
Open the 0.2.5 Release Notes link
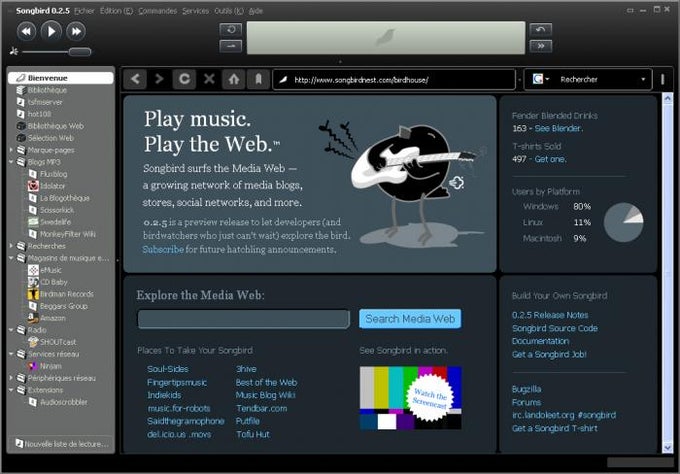[550, 315]
